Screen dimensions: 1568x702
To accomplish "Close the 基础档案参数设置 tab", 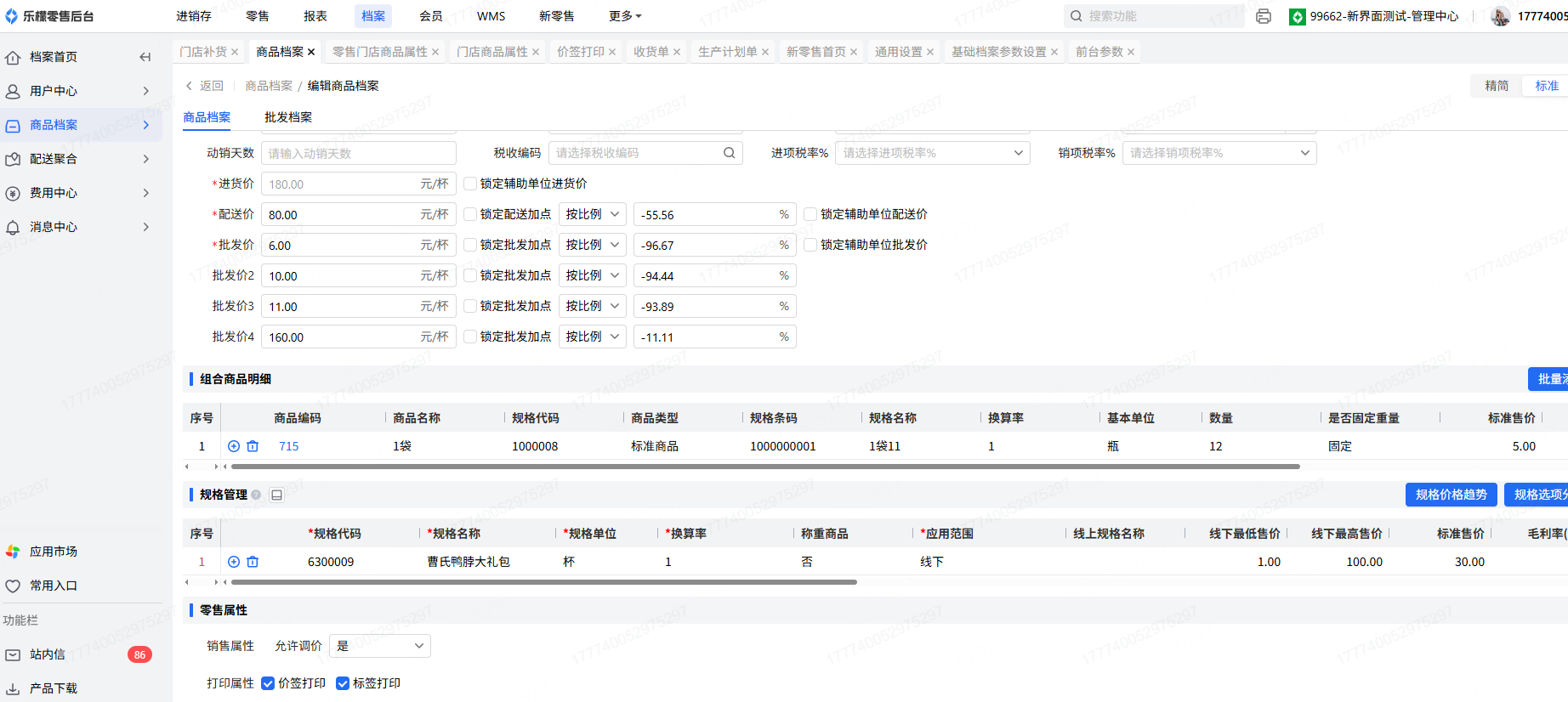I will coord(1054,52).
